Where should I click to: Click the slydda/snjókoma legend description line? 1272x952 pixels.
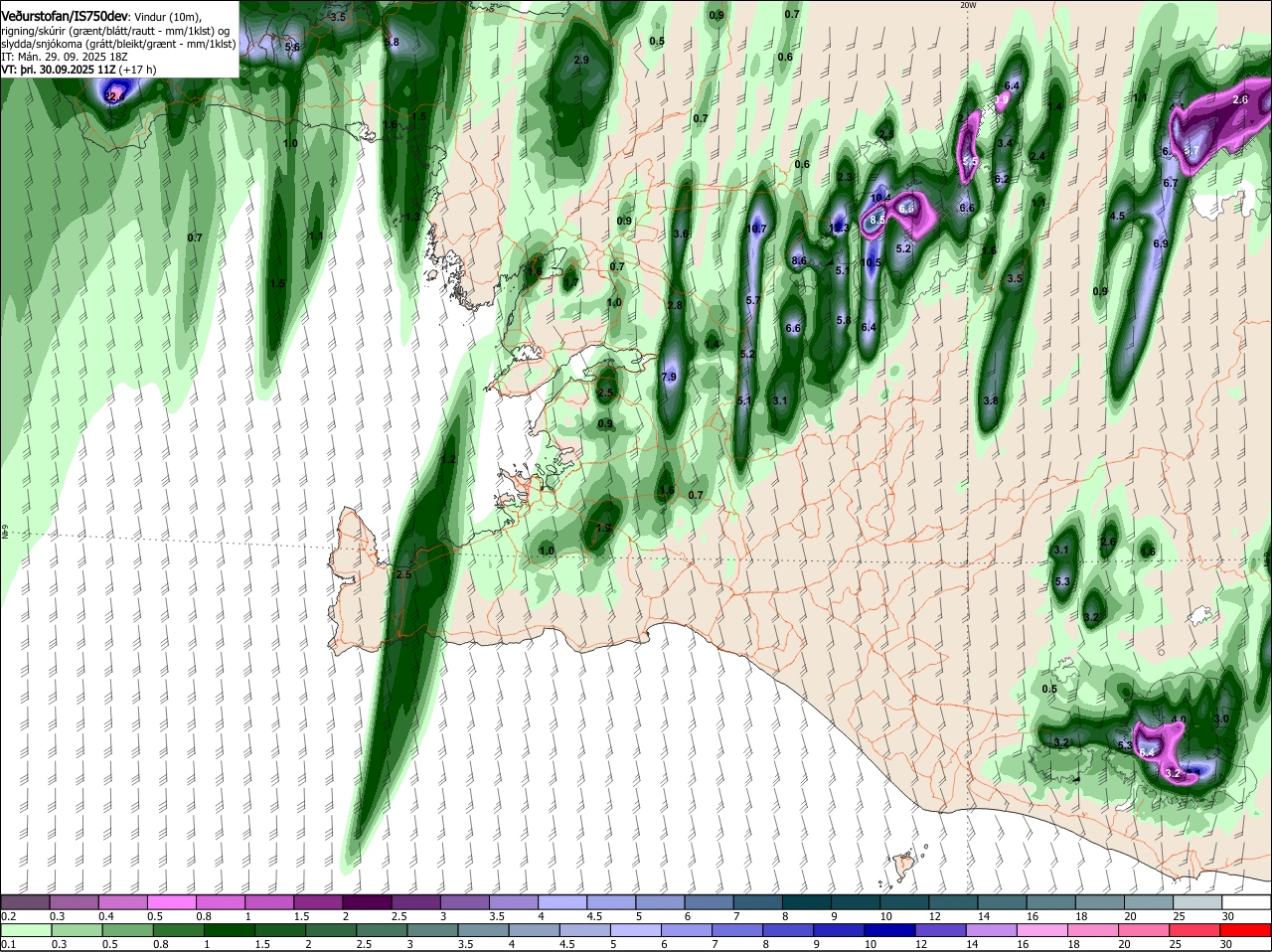point(117,44)
